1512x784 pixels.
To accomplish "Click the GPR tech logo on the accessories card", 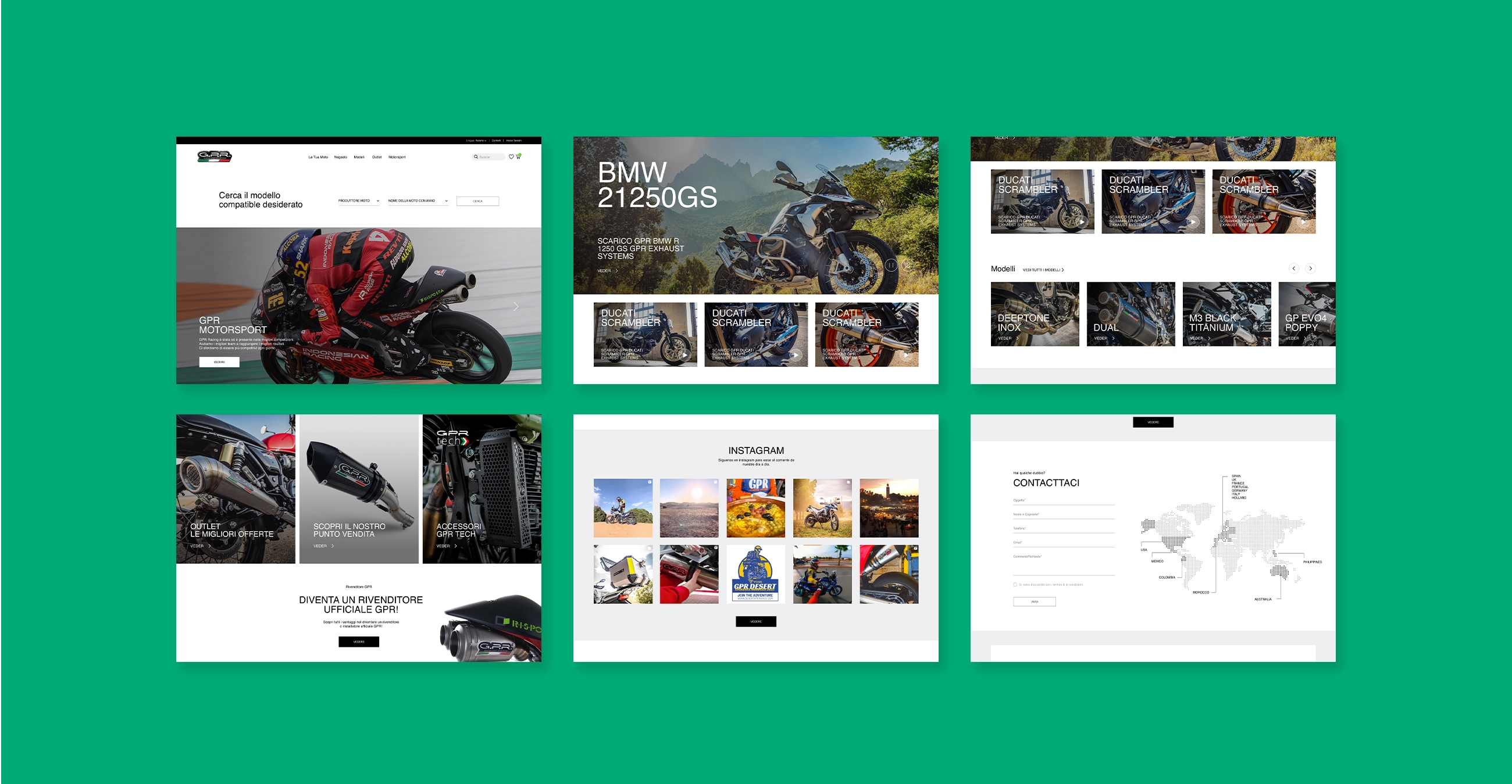I will [452, 438].
